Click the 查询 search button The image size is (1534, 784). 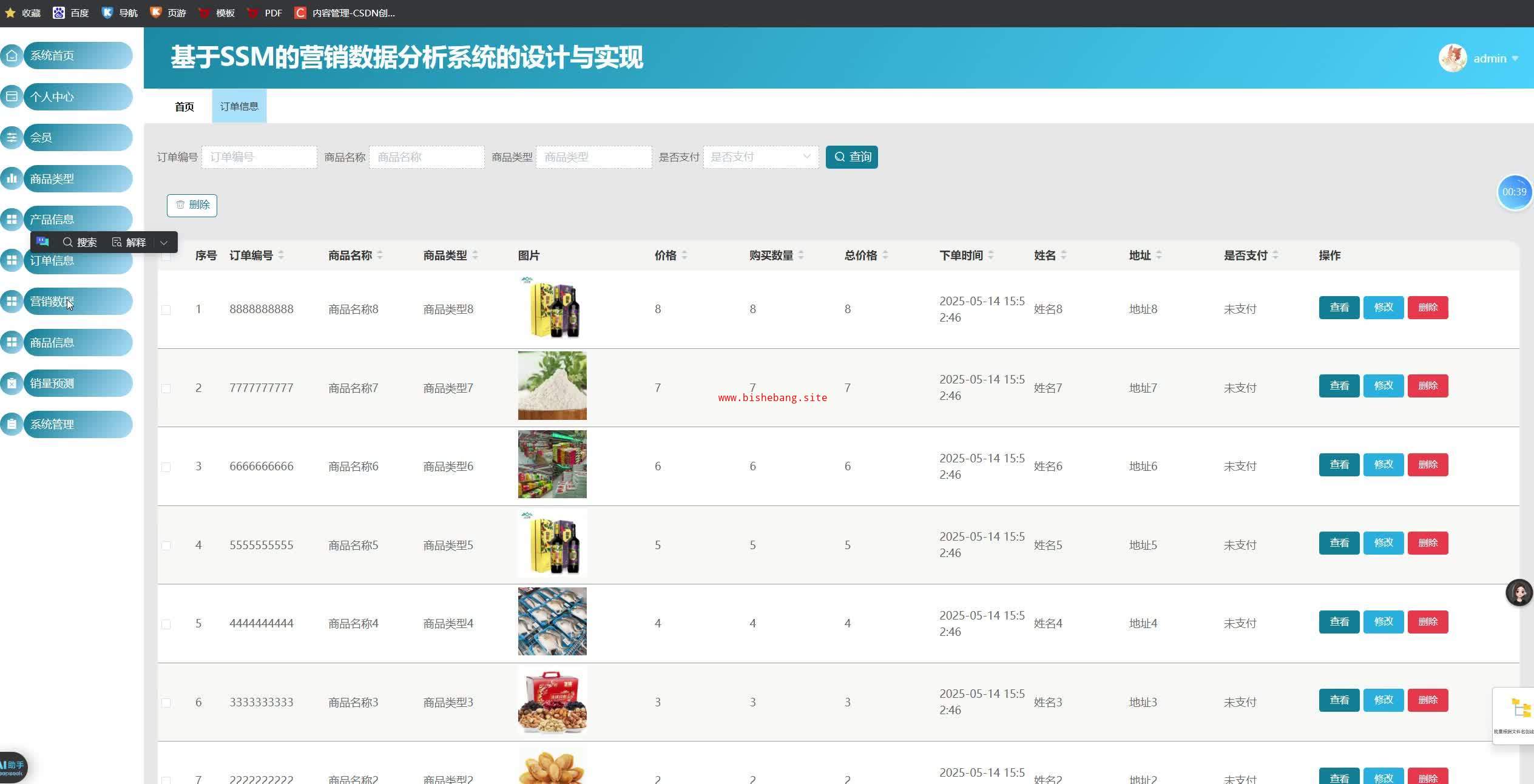(851, 157)
